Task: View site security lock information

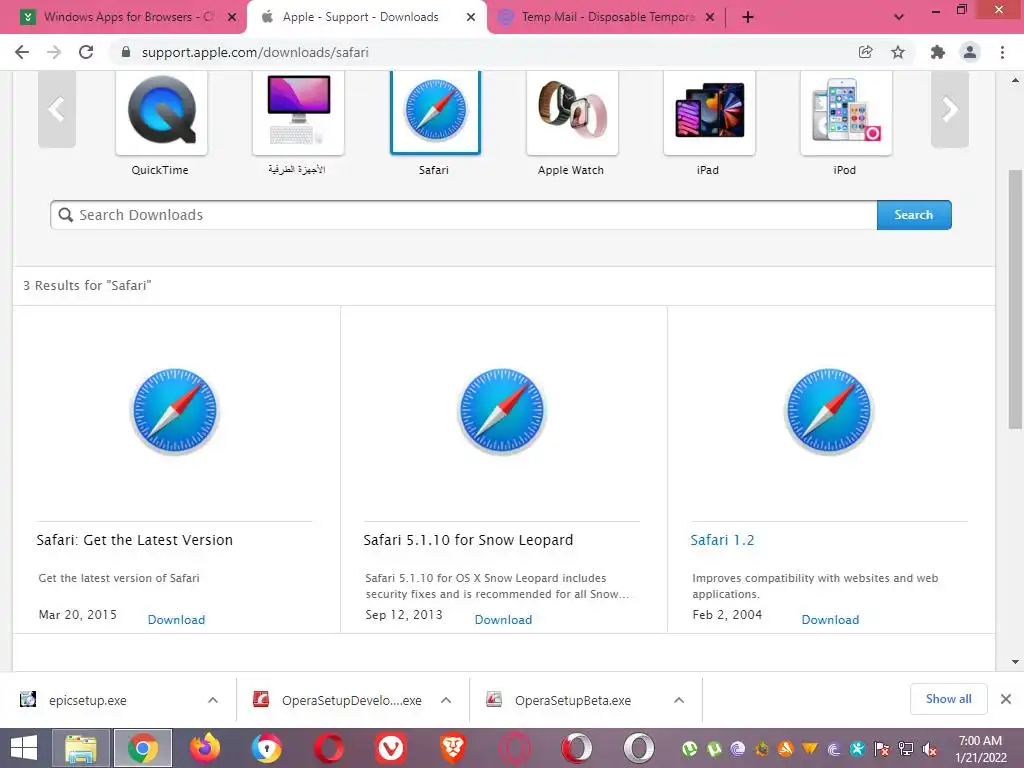Action: [x=126, y=52]
